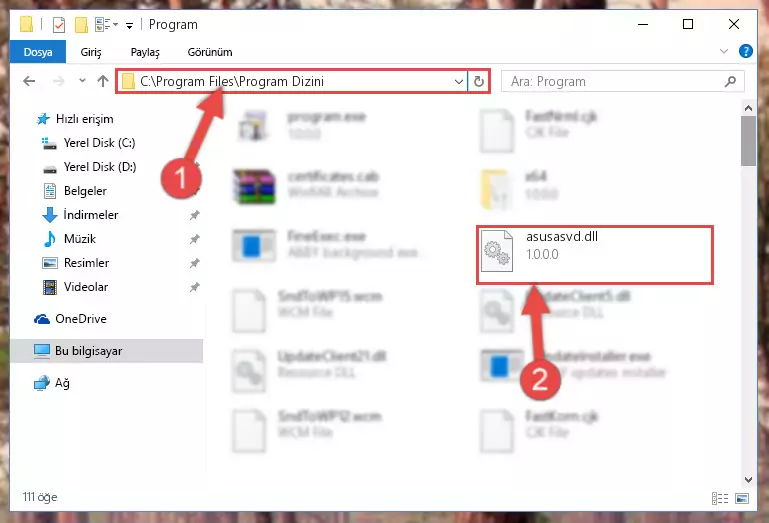Screen dimensions: 769x523
Task: Switch to details view in status bar
Action: (719, 498)
